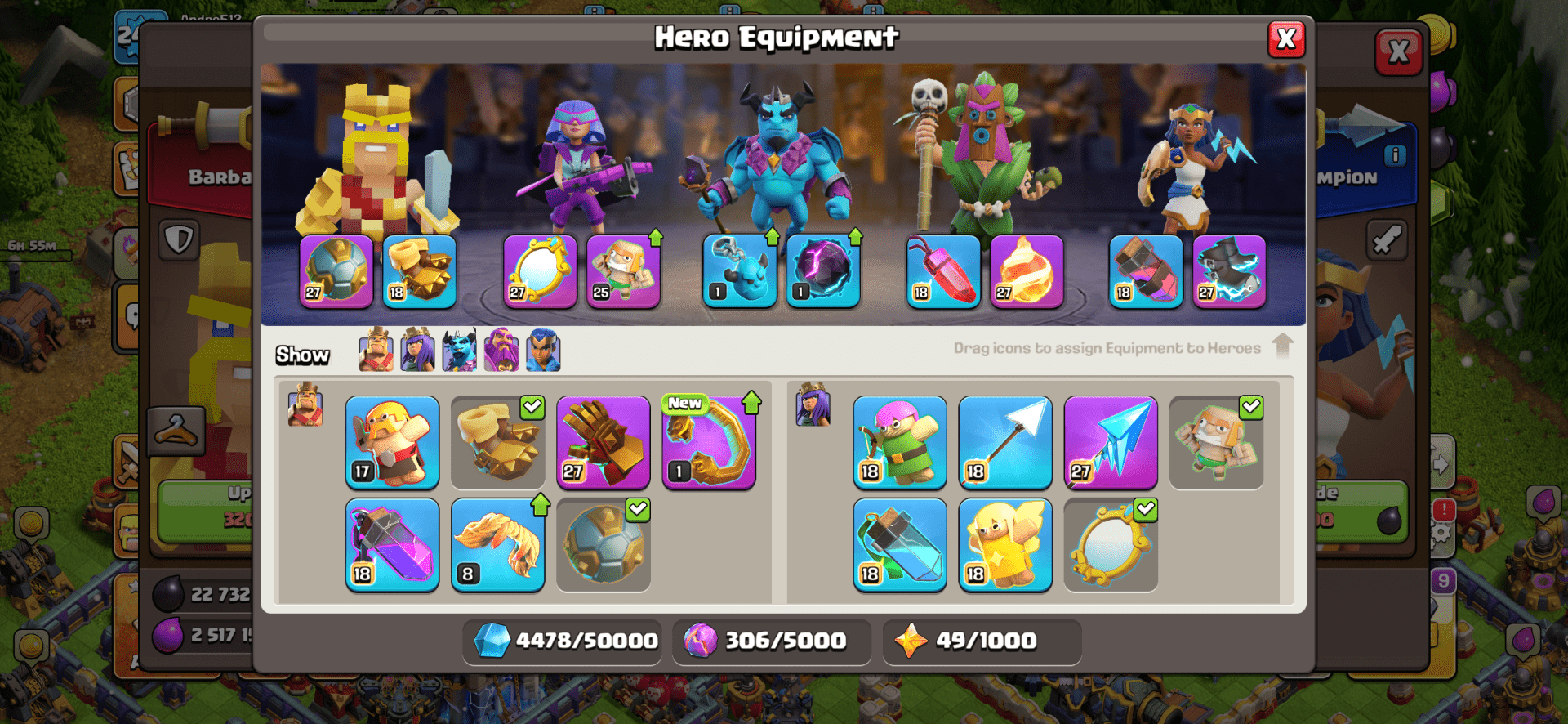The height and width of the screenshot is (724, 1568).
Task: Select the Frozen Arrow level 27 equipment
Action: click(1111, 442)
